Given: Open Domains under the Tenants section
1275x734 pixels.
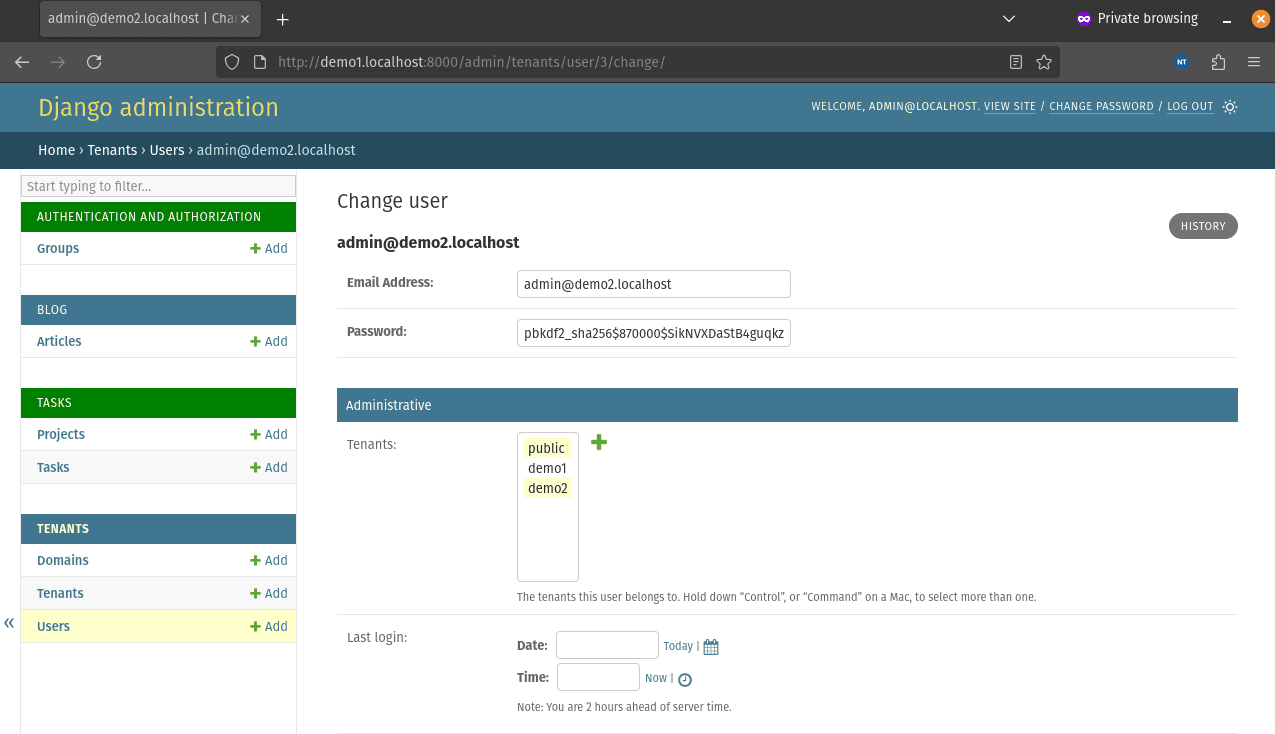Looking at the screenshot, I should 63,560.
